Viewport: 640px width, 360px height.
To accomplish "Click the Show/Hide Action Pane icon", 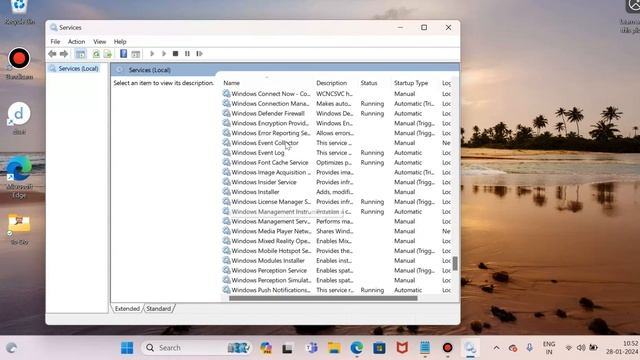I will (136, 54).
